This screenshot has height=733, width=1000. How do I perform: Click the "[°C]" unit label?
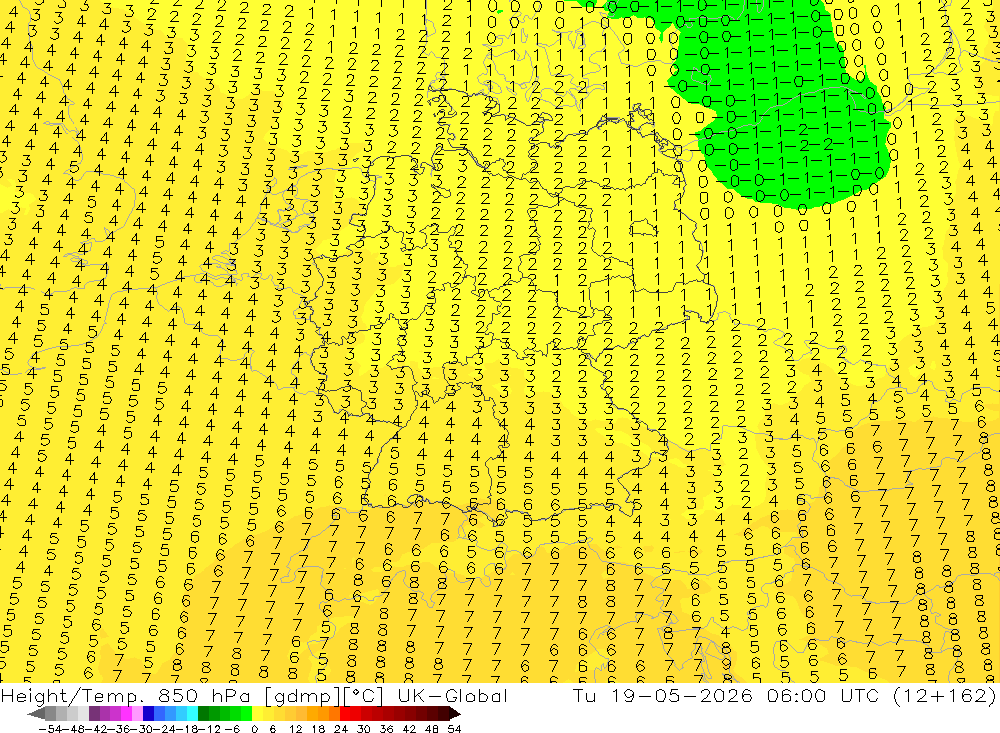[x=362, y=697]
